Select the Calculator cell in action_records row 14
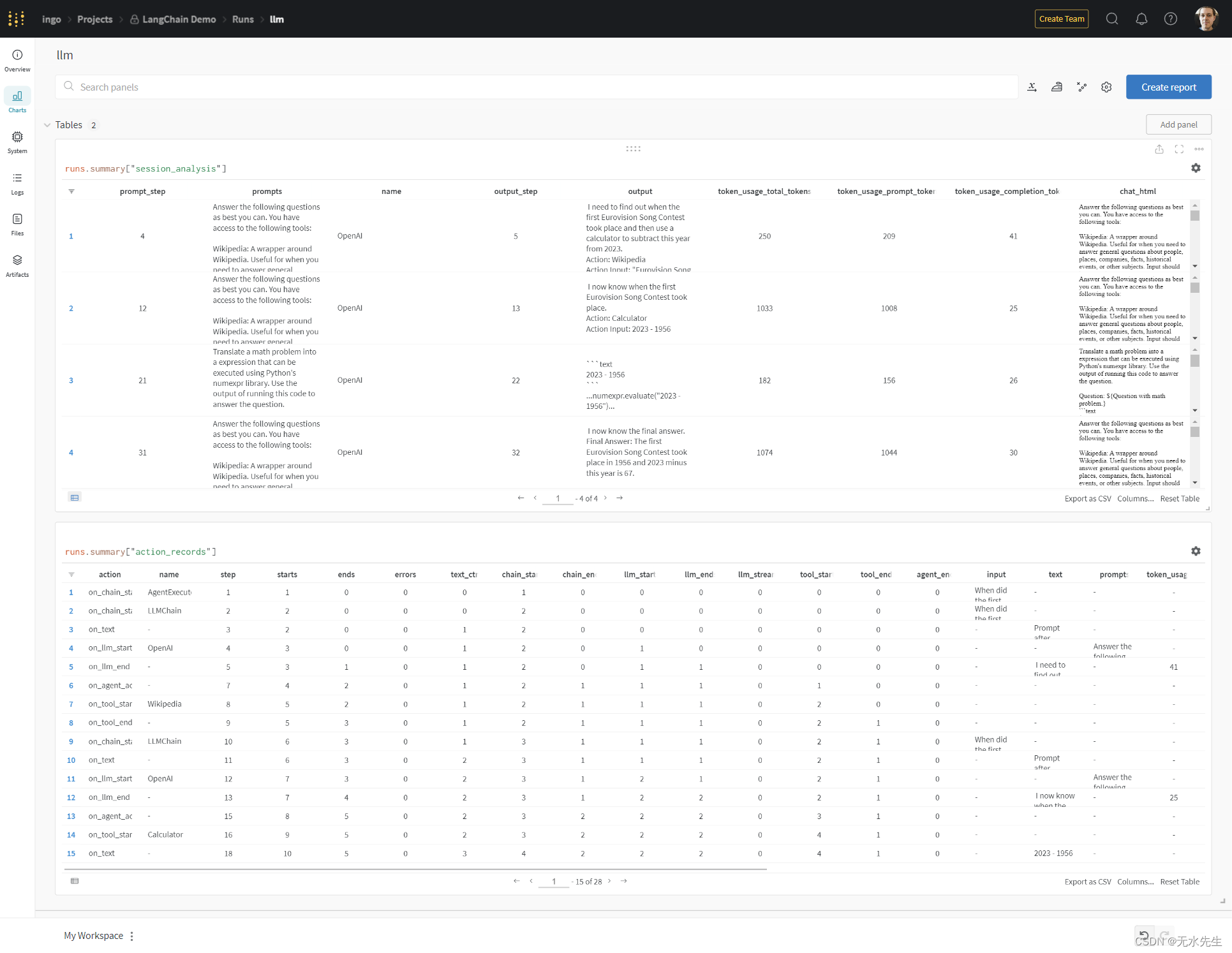Image resolution: width=1232 pixels, height=953 pixels. (165, 834)
